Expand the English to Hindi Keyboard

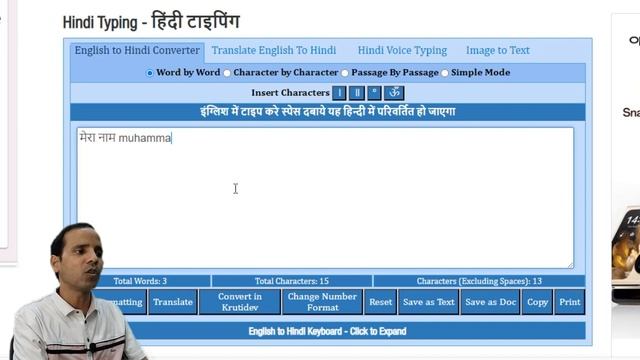327,331
